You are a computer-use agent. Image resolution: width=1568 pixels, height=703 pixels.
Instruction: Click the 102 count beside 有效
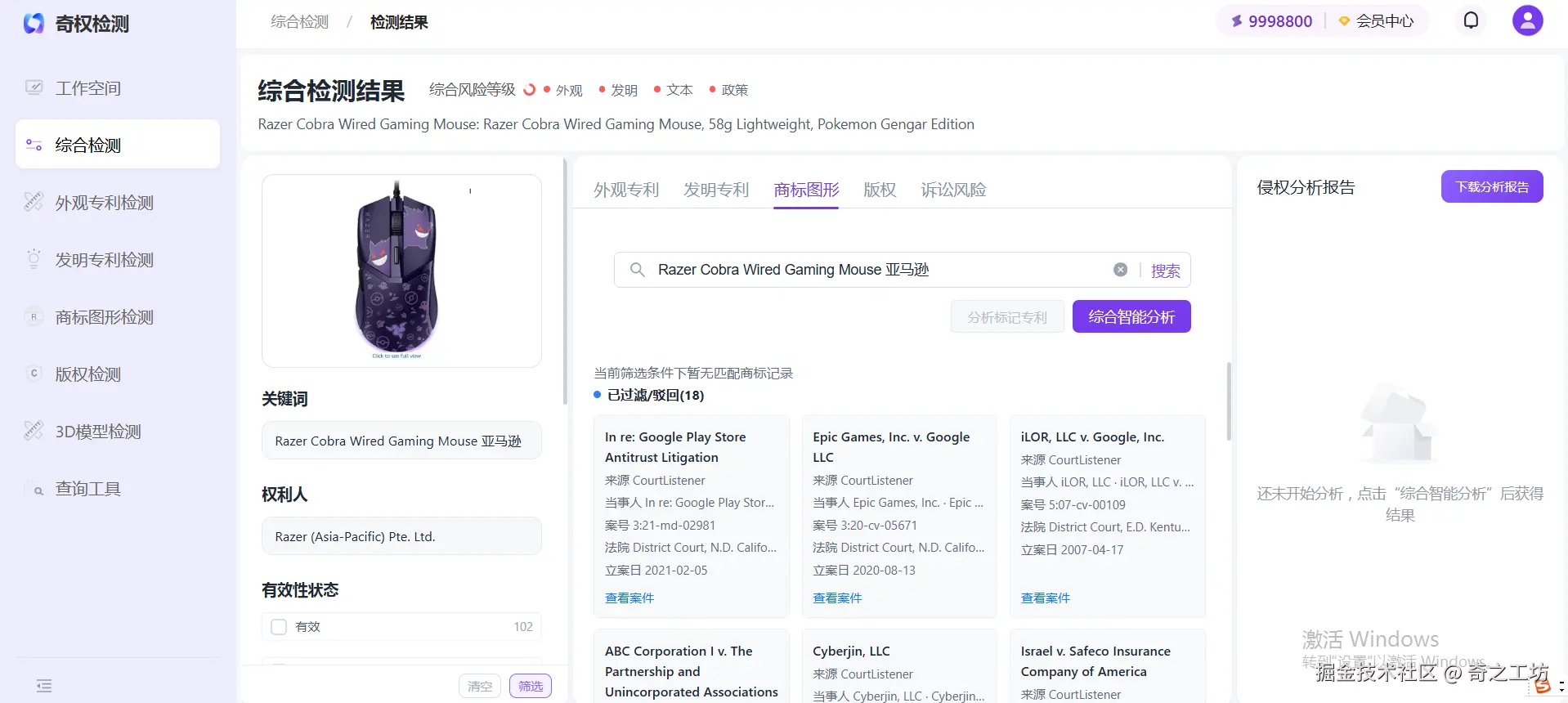click(x=523, y=627)
